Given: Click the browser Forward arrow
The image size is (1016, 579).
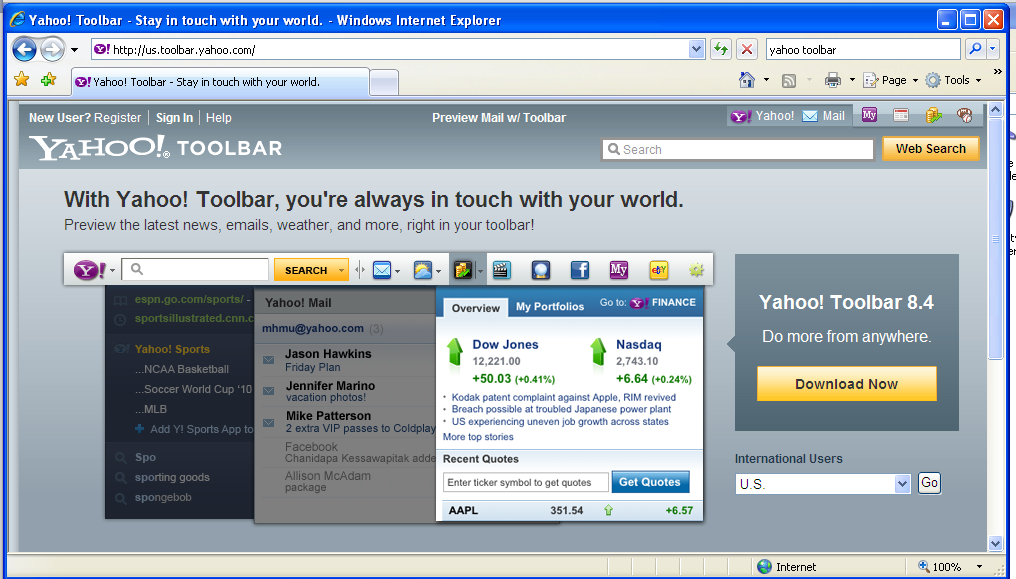Looking at the screenshot, I should (52, 49).
